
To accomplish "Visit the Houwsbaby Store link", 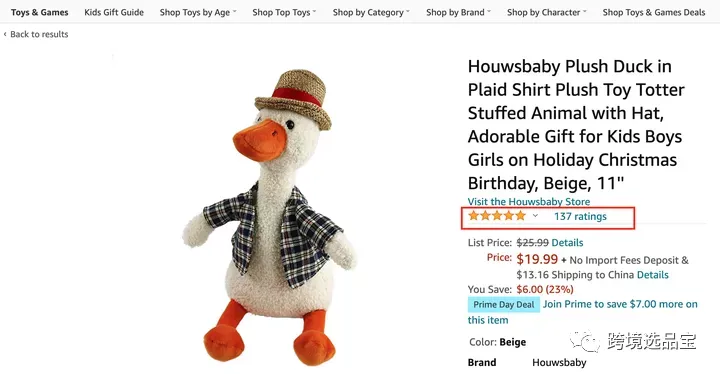I will 529,201.
